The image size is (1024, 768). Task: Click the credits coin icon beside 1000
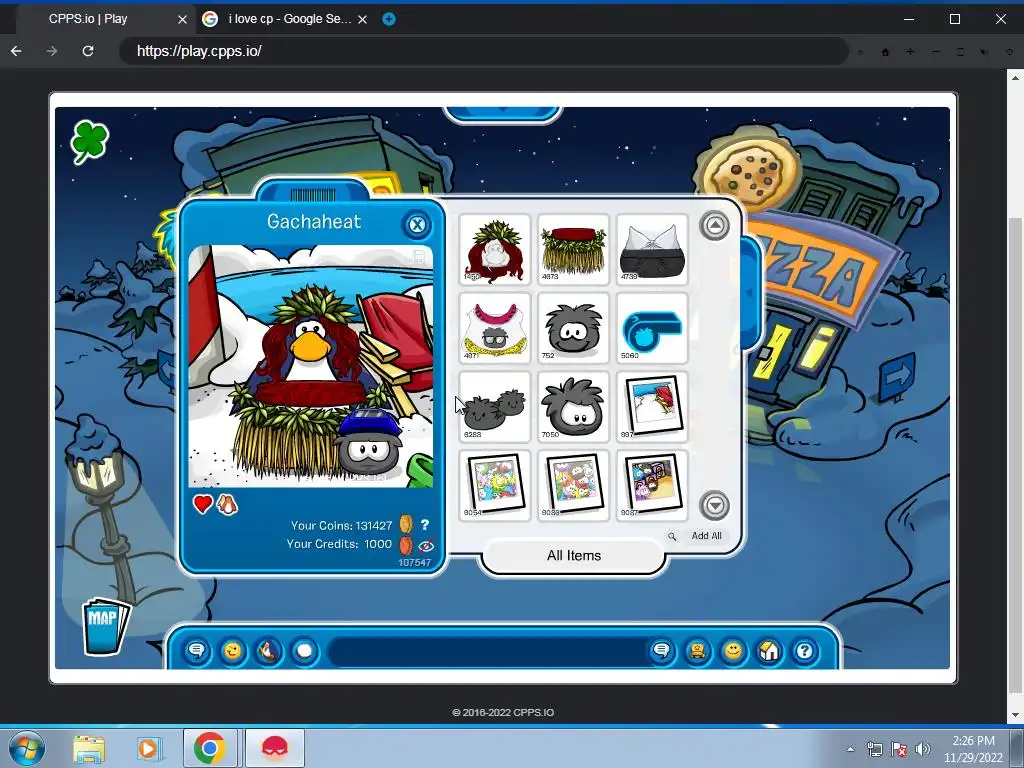406,544
